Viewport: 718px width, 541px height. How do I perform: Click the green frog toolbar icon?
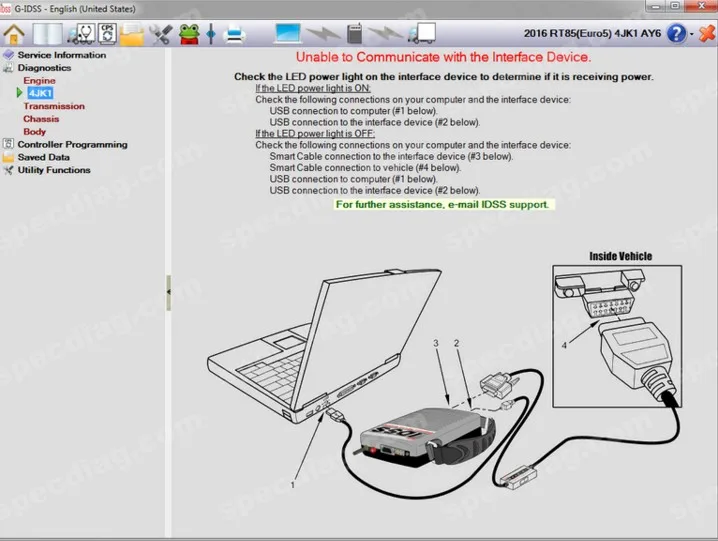(x=189, y=34)
